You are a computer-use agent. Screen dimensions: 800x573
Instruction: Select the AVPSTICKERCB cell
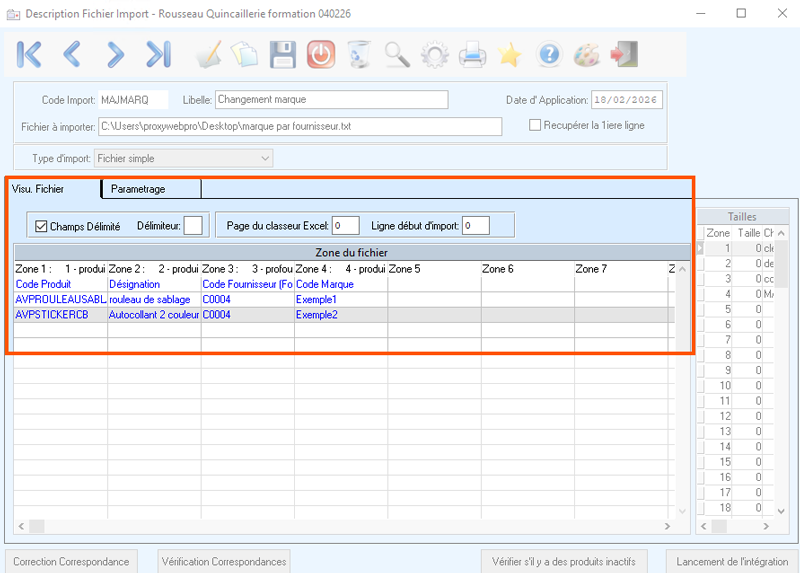point(61,315)
